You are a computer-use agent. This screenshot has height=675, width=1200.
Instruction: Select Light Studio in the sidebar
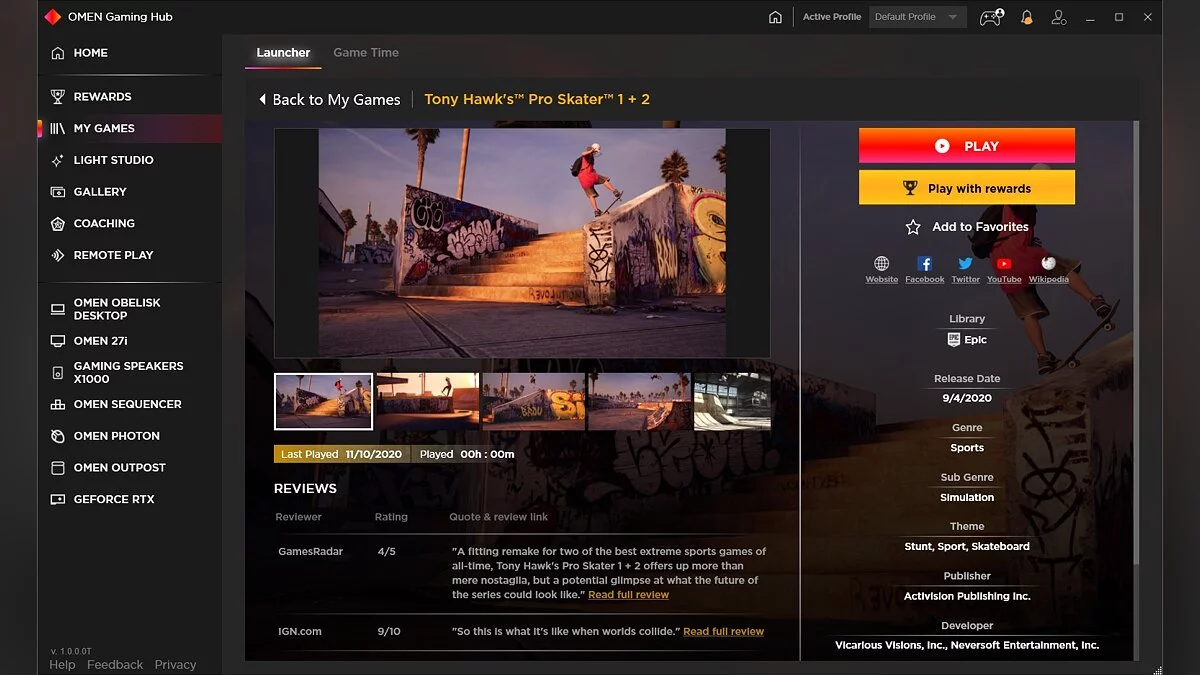[113, 160]
